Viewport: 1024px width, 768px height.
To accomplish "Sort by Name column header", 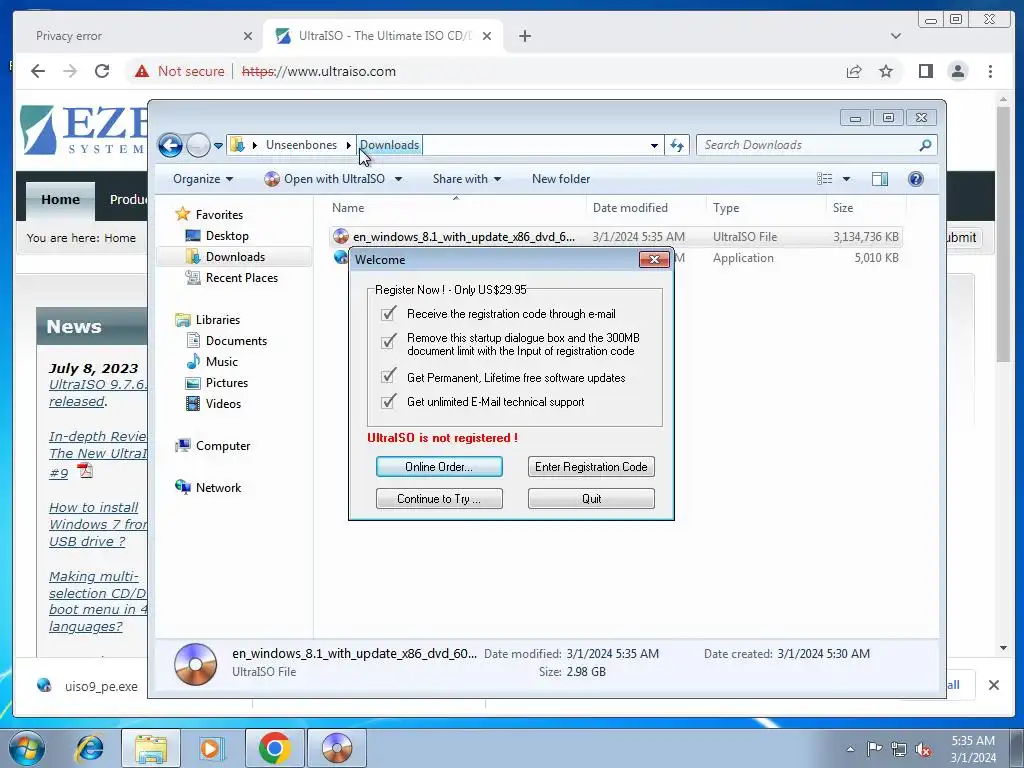I will 456,208.
